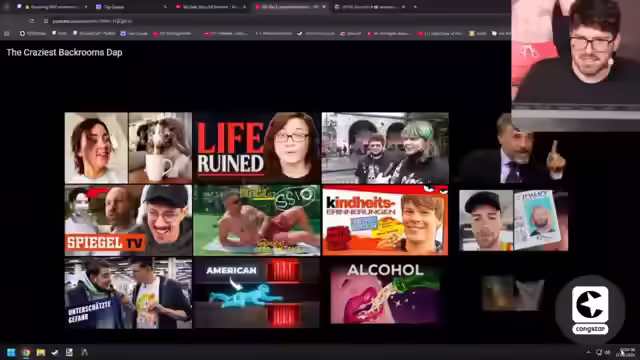Open the Windows Start menu
Viewport: 640px width, 360px height.
tap(11, 352)
